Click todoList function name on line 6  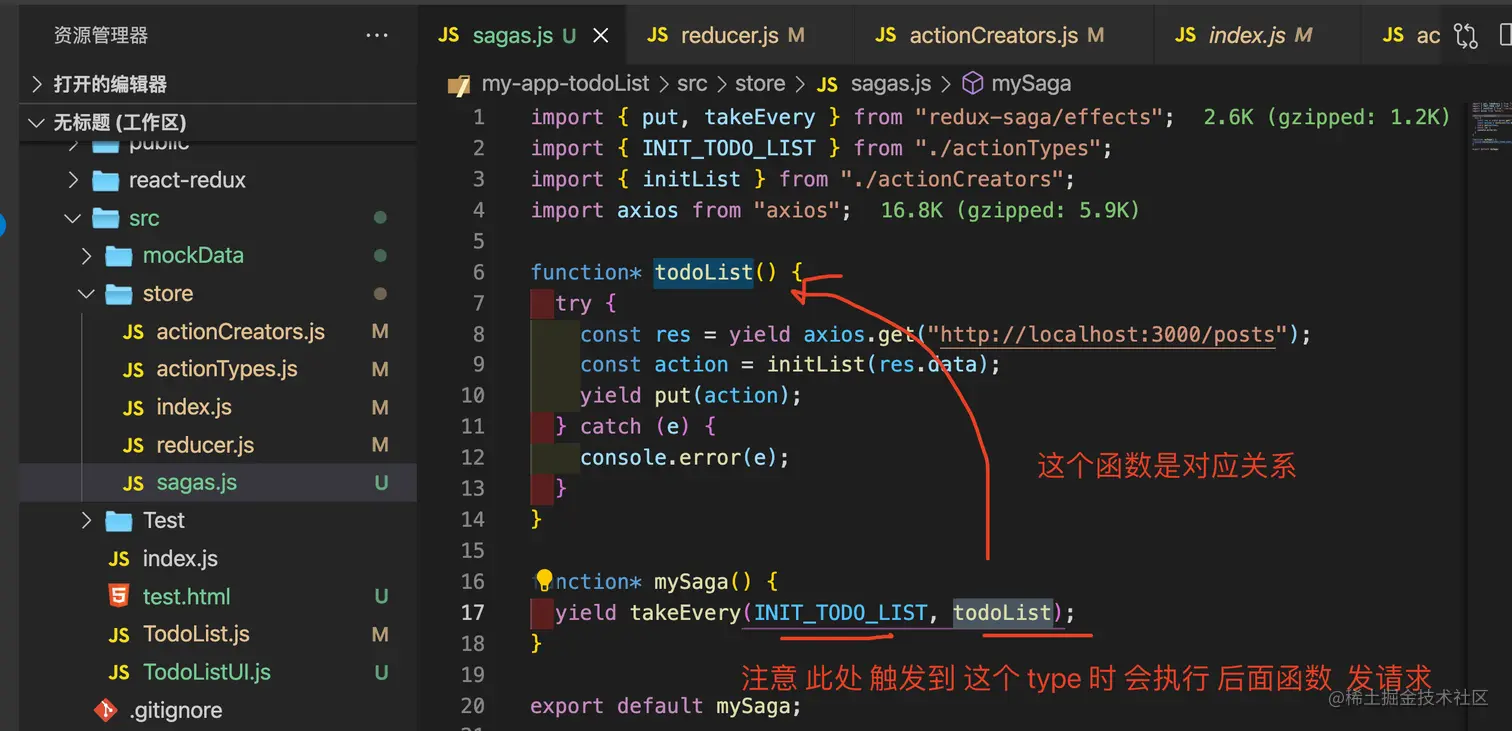(703, 272)
